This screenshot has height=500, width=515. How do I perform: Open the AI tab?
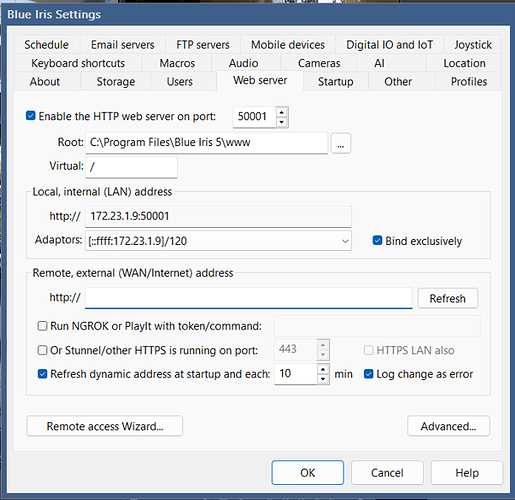[x=379, y=63]
